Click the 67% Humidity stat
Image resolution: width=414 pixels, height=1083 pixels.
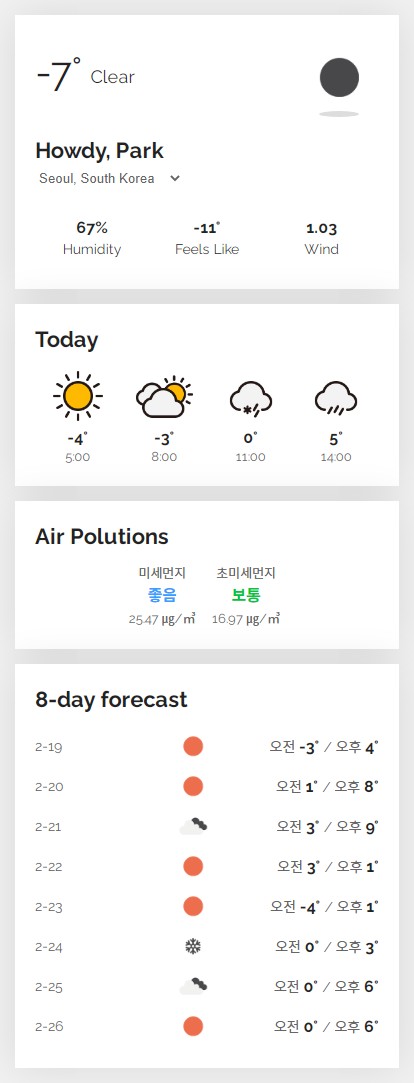tap(92, 238)
